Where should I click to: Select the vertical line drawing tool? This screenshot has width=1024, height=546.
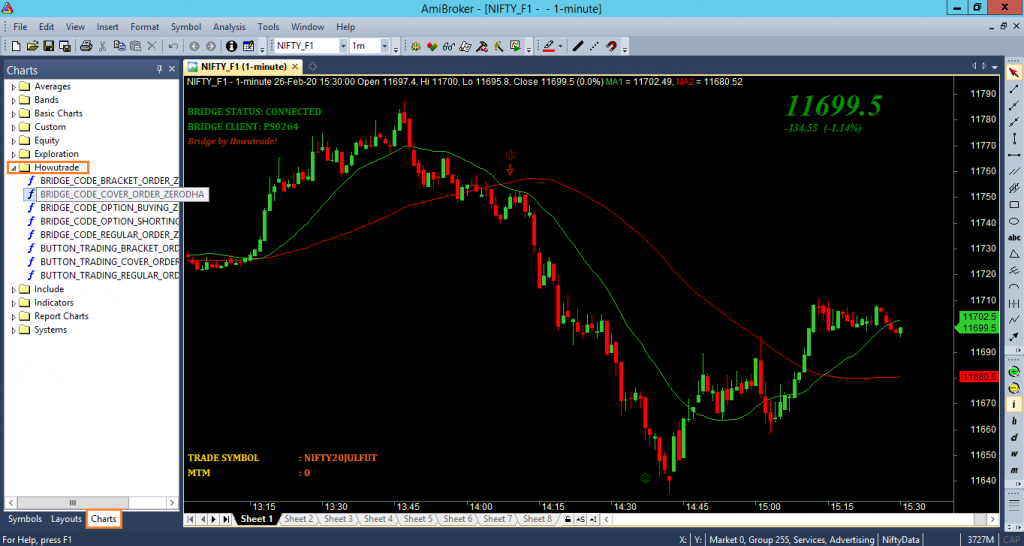(1014, 138)
